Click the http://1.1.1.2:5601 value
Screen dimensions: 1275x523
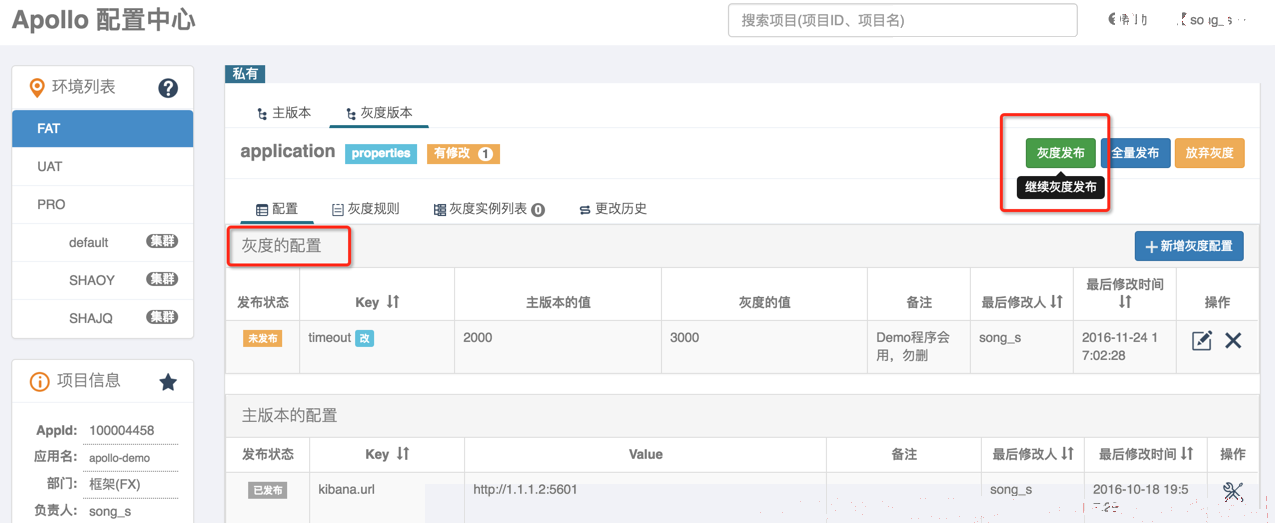[525, 490]
